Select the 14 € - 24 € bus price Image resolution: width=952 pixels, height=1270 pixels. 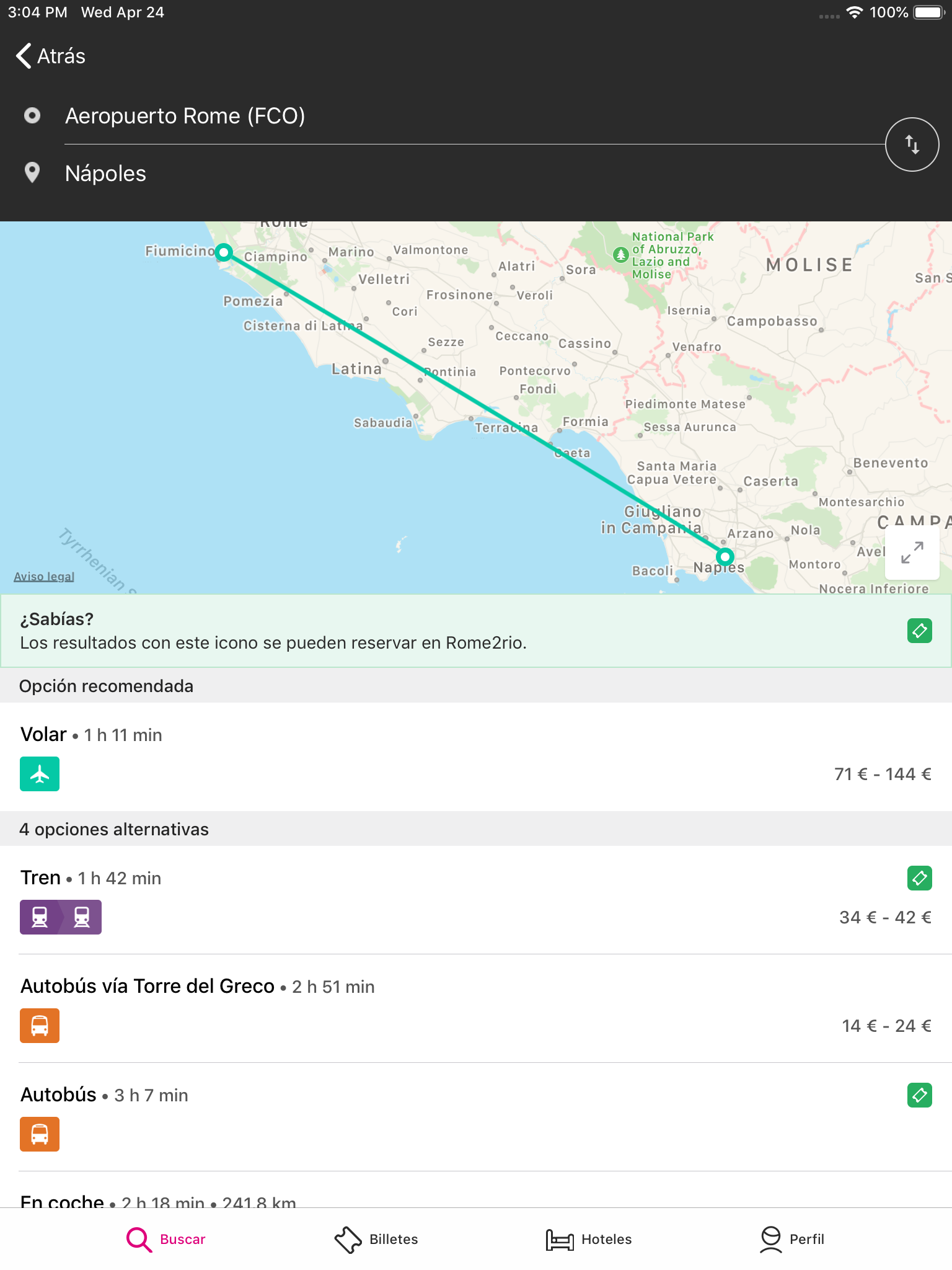[x=886, y=1026]
